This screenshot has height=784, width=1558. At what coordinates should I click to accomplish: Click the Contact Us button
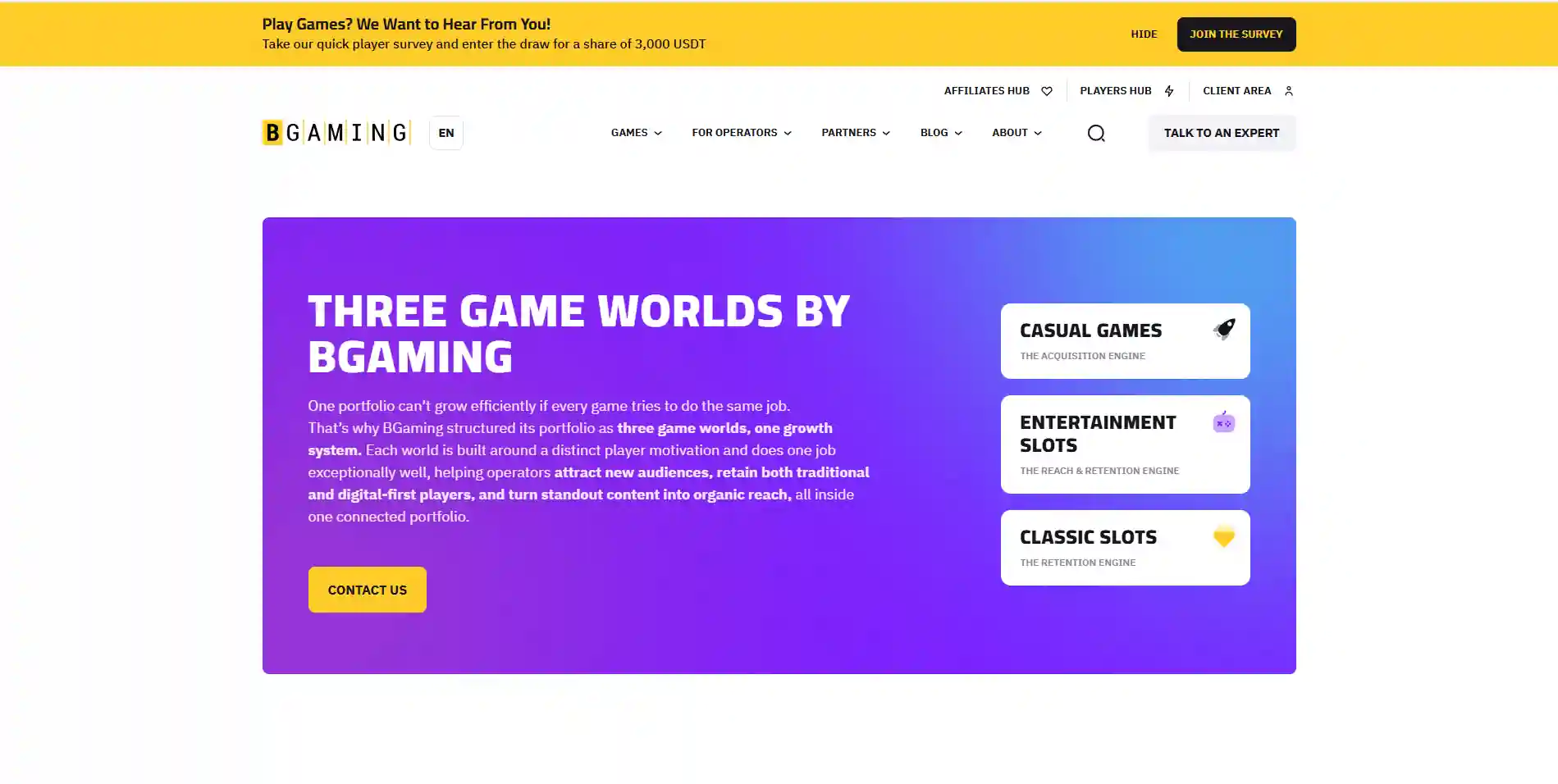[368, 590]
